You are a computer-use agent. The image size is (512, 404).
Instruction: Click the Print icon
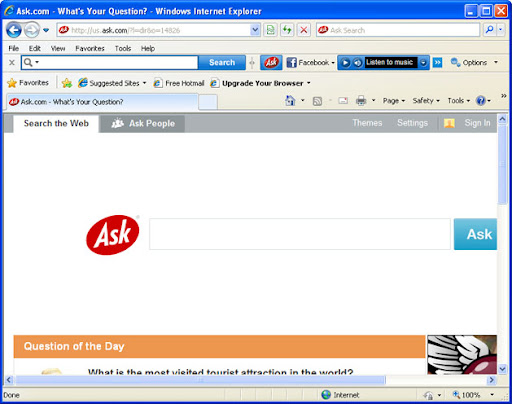pos(361,101)
